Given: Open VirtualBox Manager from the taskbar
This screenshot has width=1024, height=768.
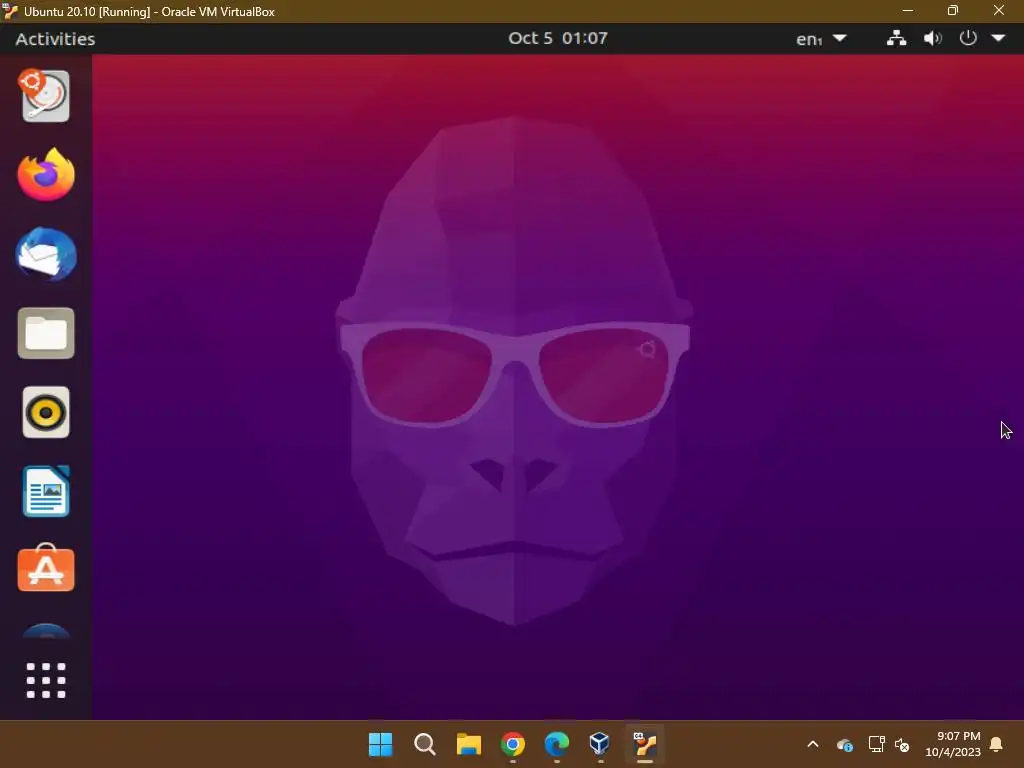Looking at the screenshot, I should pyautogui.click(x=600, y=743).
